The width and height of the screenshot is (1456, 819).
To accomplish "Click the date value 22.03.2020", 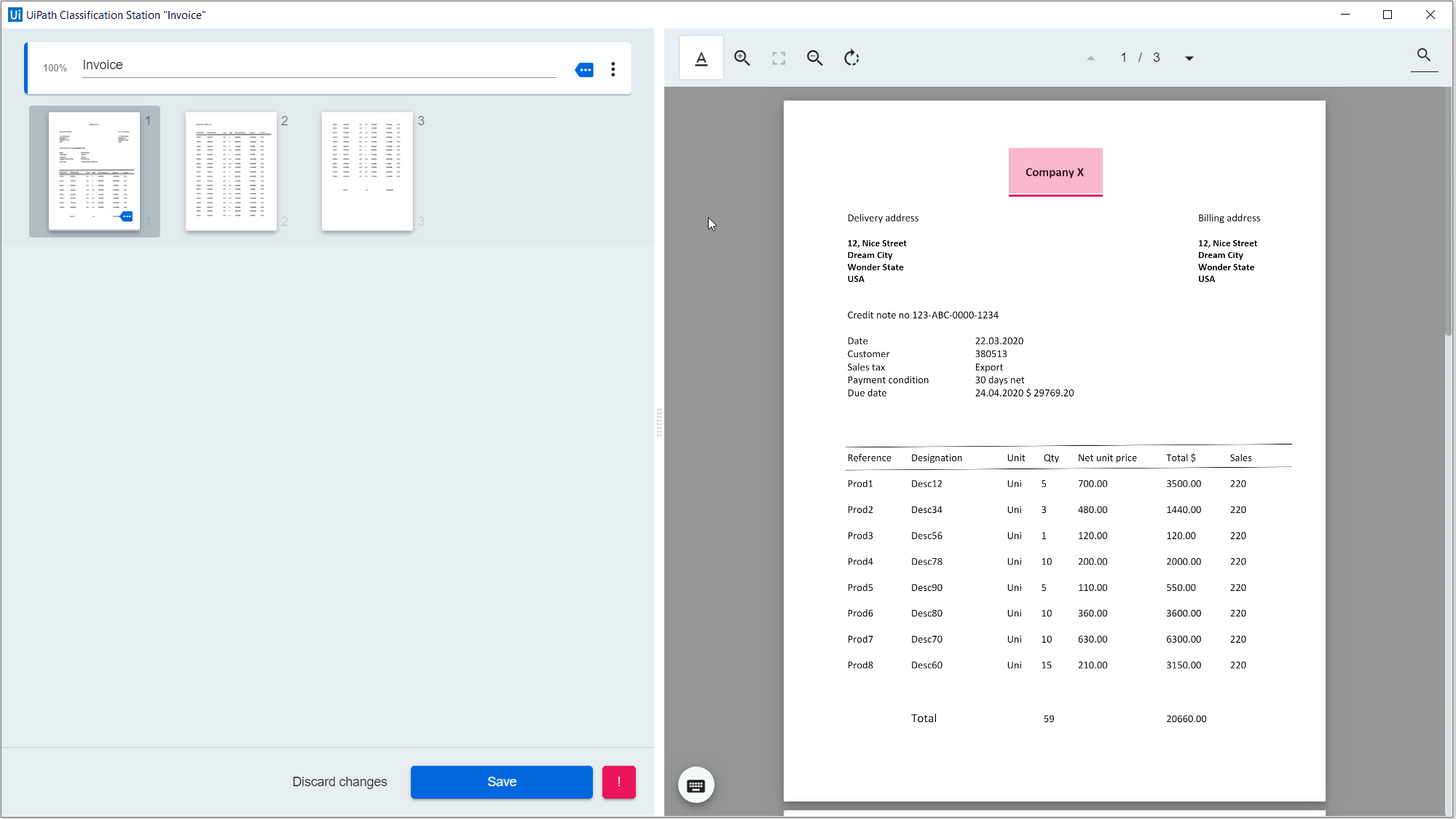I will click(x=999, y=341).
